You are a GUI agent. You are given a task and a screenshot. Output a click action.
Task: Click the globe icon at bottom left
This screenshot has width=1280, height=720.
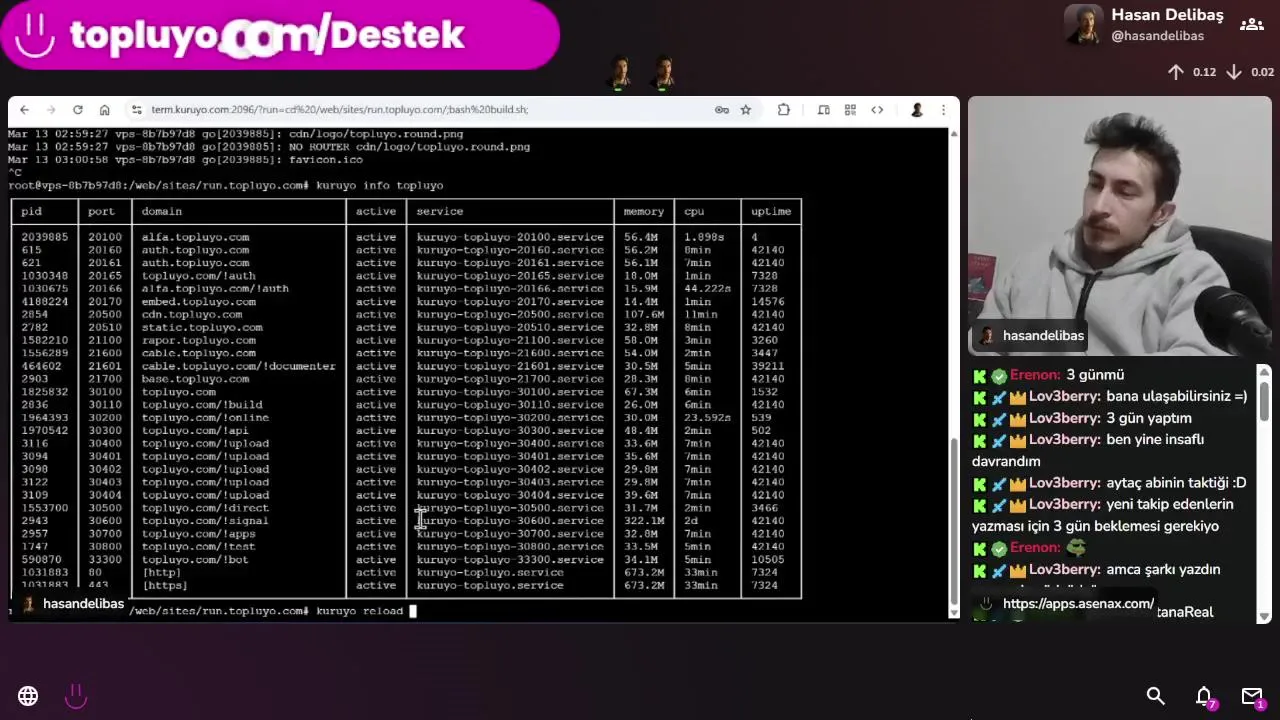pyautogui.click(x=28, y=696)
